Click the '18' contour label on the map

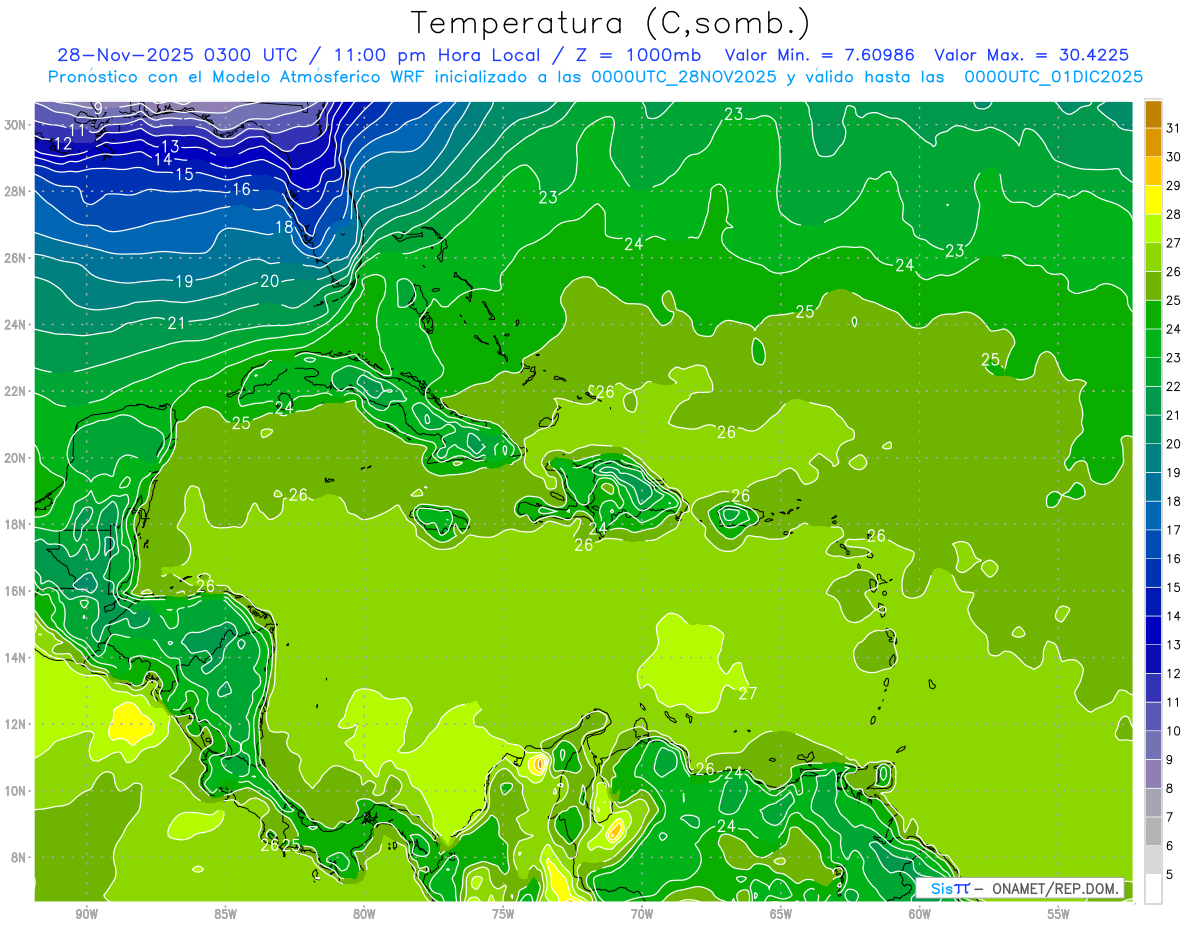(x=284, y=227)
